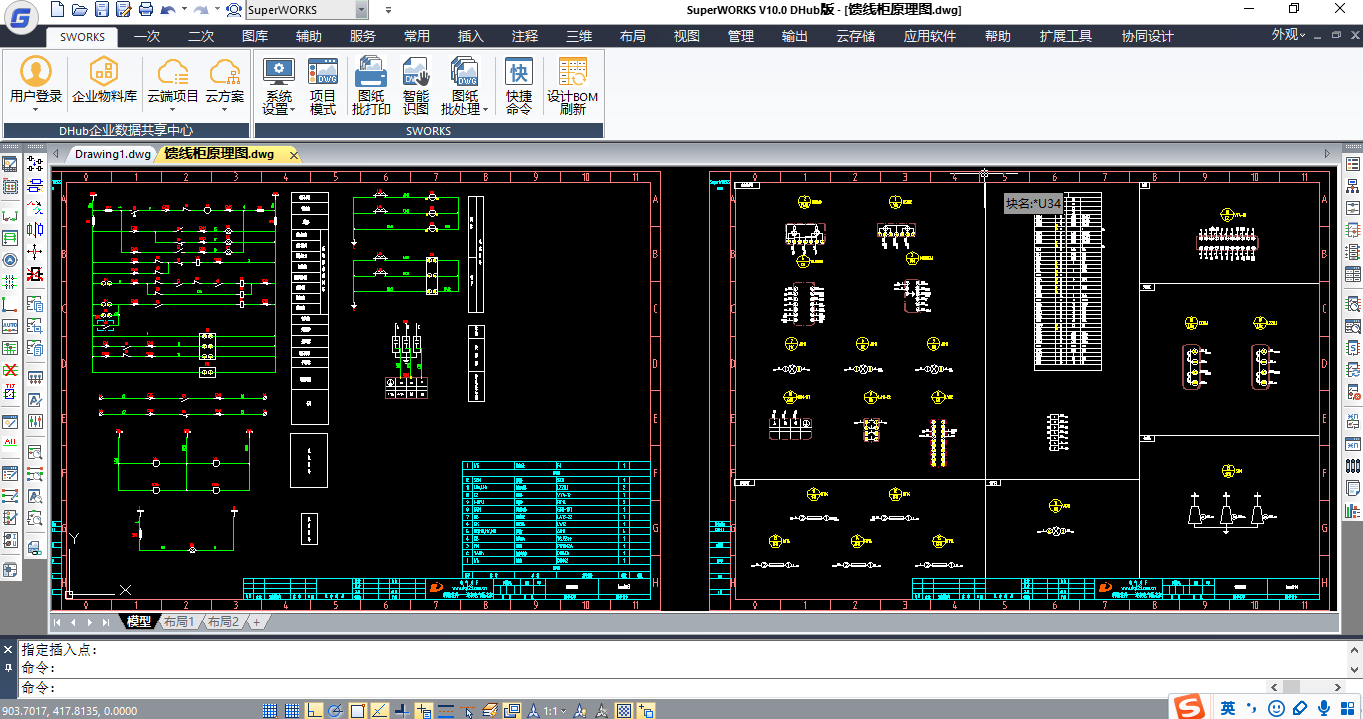Image resolution: width=1363 pixels, height=719 pixels.
Task: Click the workspace switch icon beside SuperWORKS box
Action: click(234, 10)
